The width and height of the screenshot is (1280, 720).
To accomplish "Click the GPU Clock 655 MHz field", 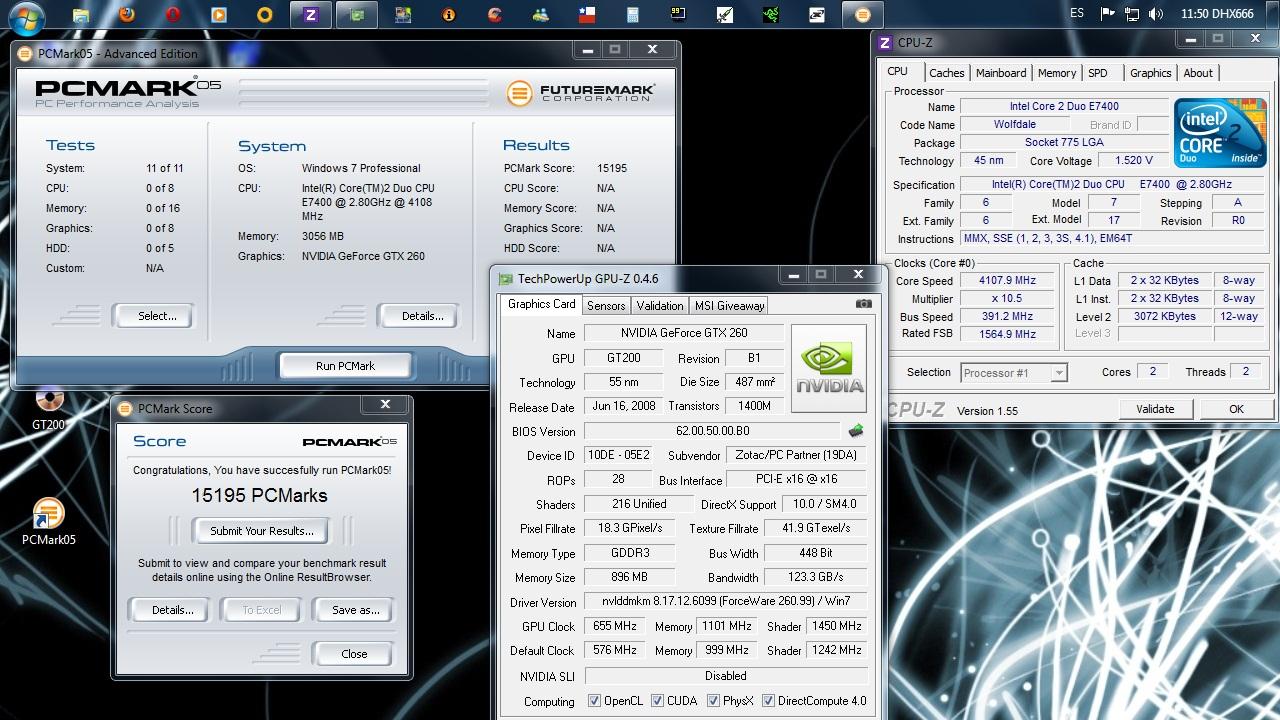I will tap(615, 626).
